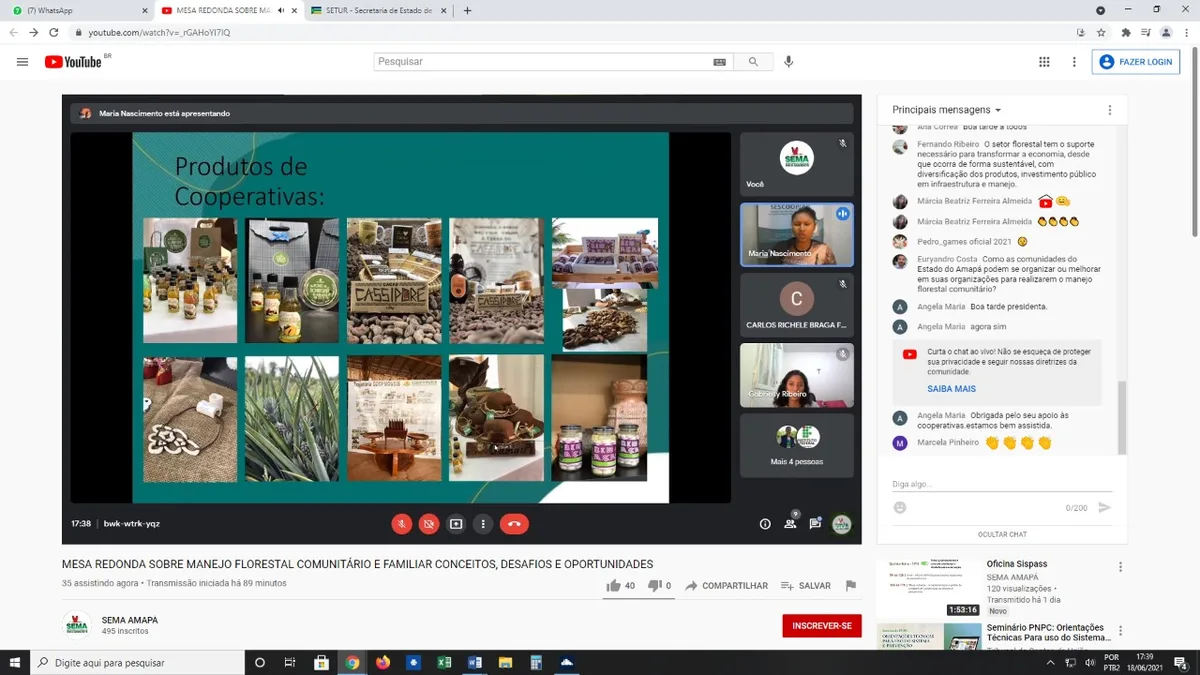The height and width of the screenshot is (675, 1200).
Task: Click the FAZER LOGIN button
Action: 1136,62
